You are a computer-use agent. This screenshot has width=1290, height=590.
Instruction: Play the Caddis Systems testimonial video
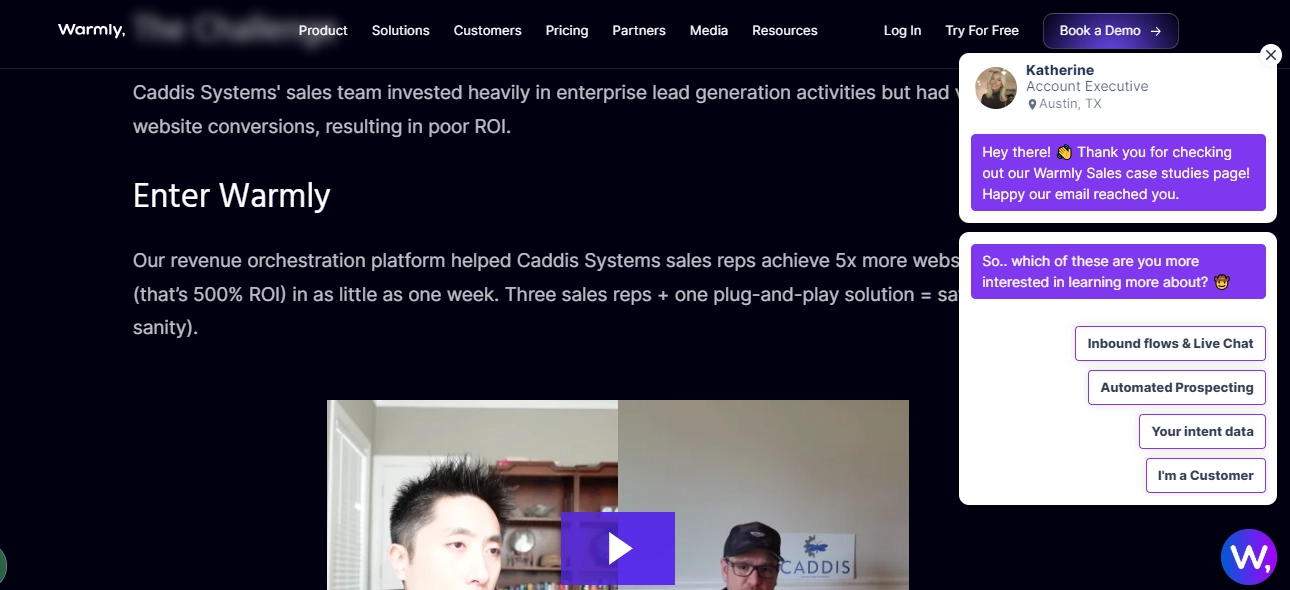pos(618,548)
